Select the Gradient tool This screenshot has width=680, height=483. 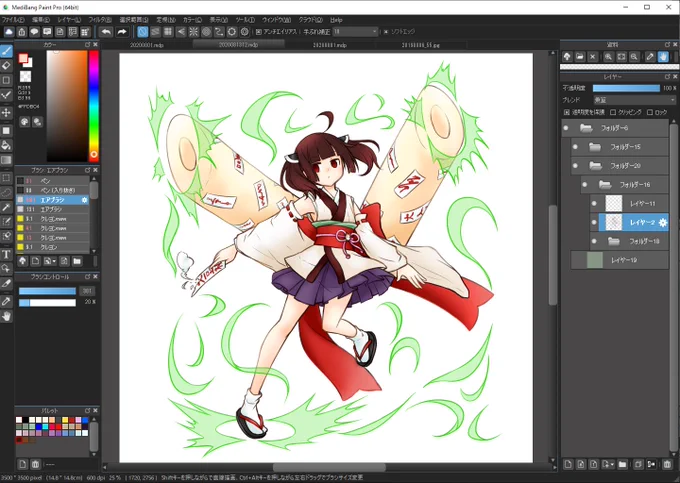pyautogui.click(x=6, y=160)
